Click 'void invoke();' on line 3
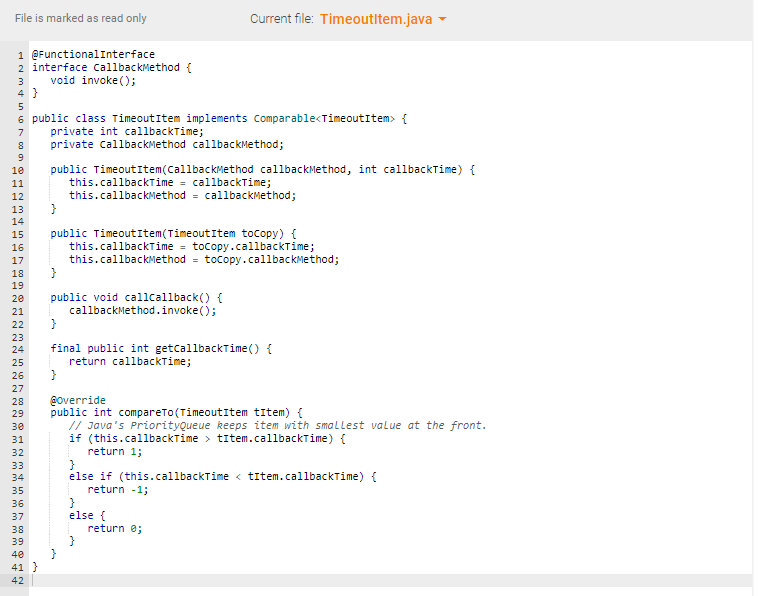 (93, 80)
